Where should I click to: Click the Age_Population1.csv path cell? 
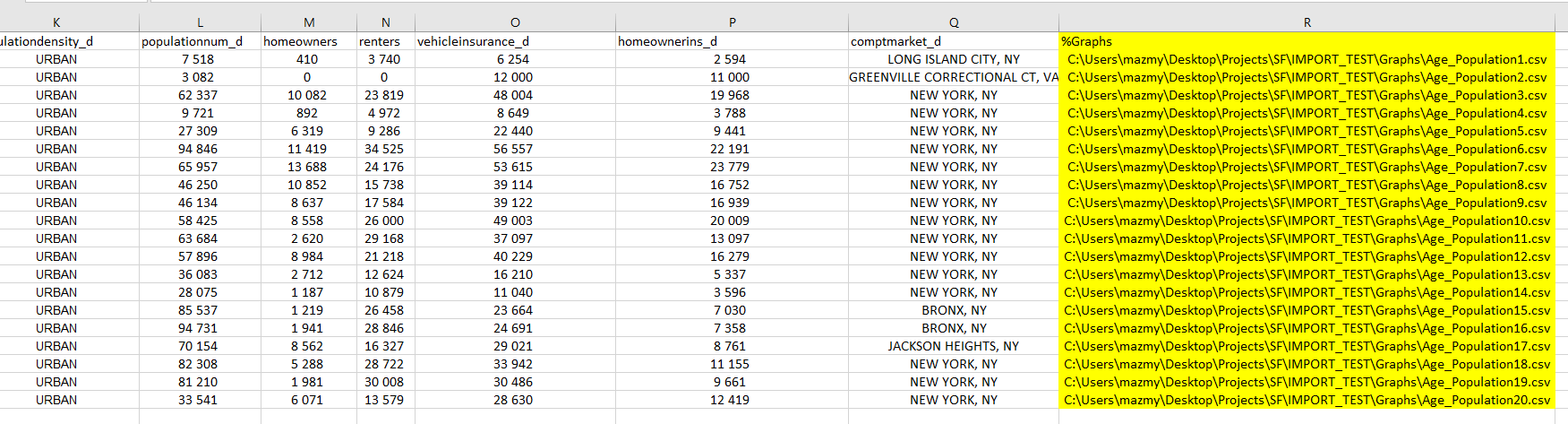pyautogui.click(x=1307, y=59)
